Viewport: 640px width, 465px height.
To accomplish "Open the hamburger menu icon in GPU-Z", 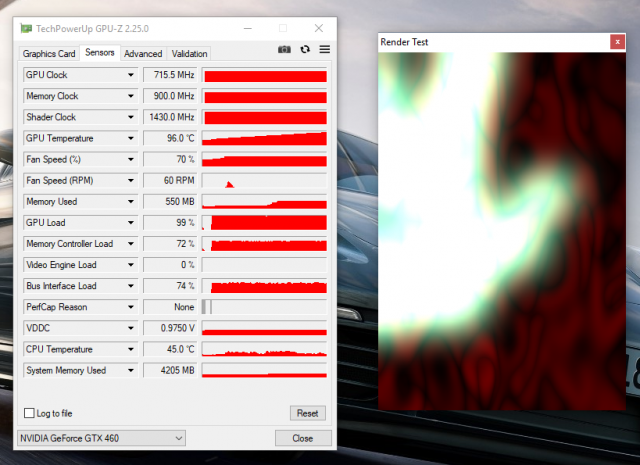I will pyautogui.click(x=324, y=49).
